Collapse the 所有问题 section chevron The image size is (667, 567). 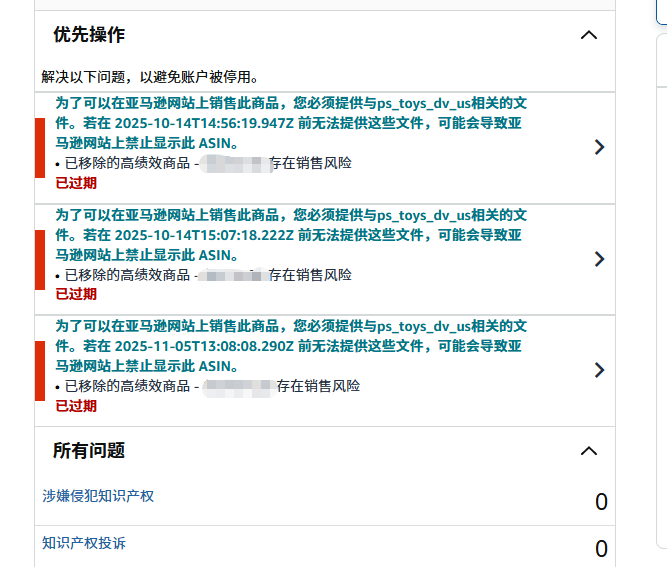pos(589,451)
